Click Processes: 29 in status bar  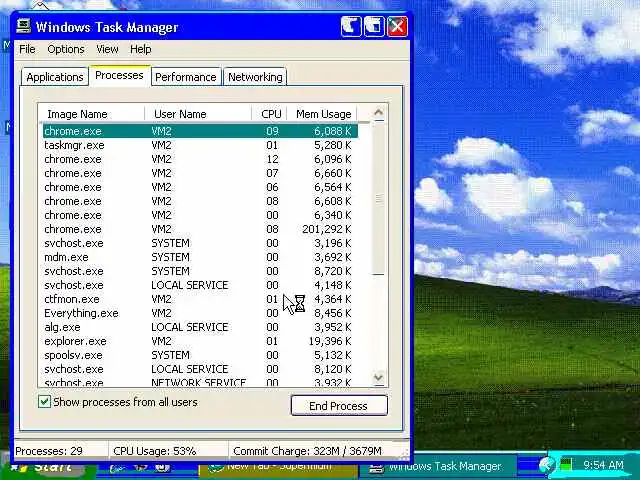pos(49,451)
